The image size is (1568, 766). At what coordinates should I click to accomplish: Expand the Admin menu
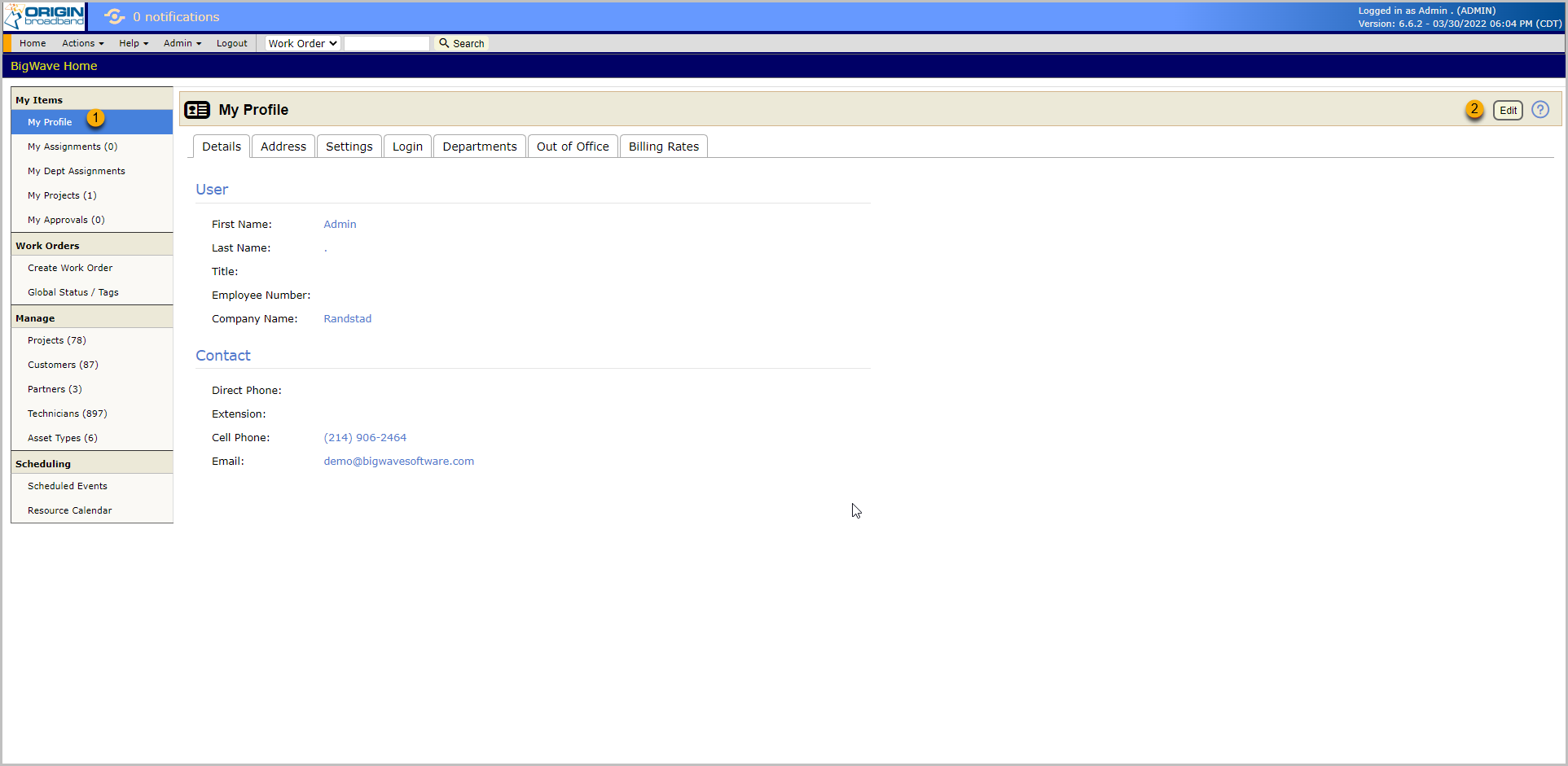pyautogui.click(x=182, y=43)
